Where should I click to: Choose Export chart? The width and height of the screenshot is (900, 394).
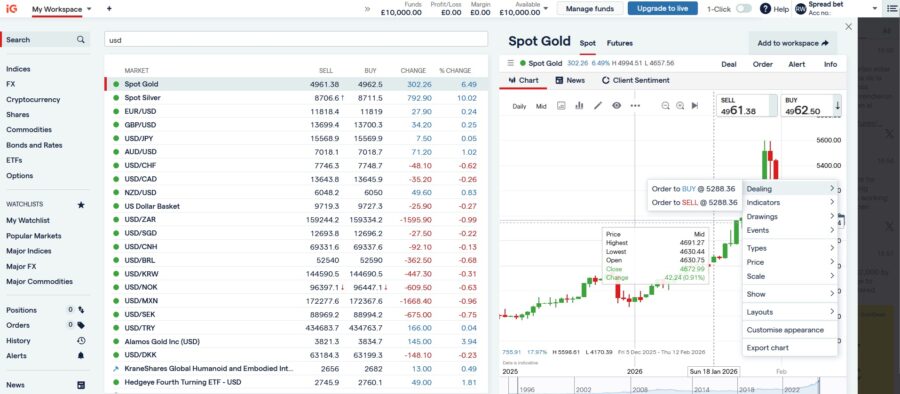tap(790, 347)
